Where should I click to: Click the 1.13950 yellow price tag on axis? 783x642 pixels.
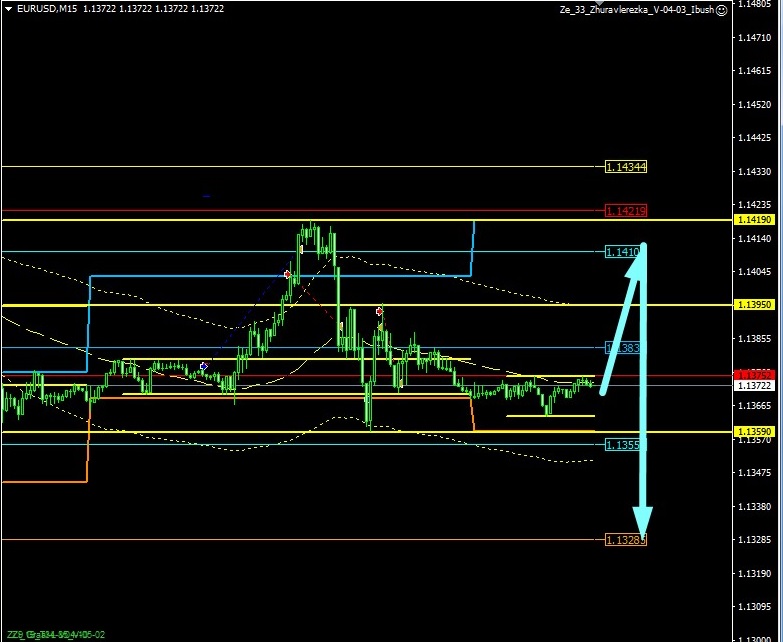(x=754, y=305)
